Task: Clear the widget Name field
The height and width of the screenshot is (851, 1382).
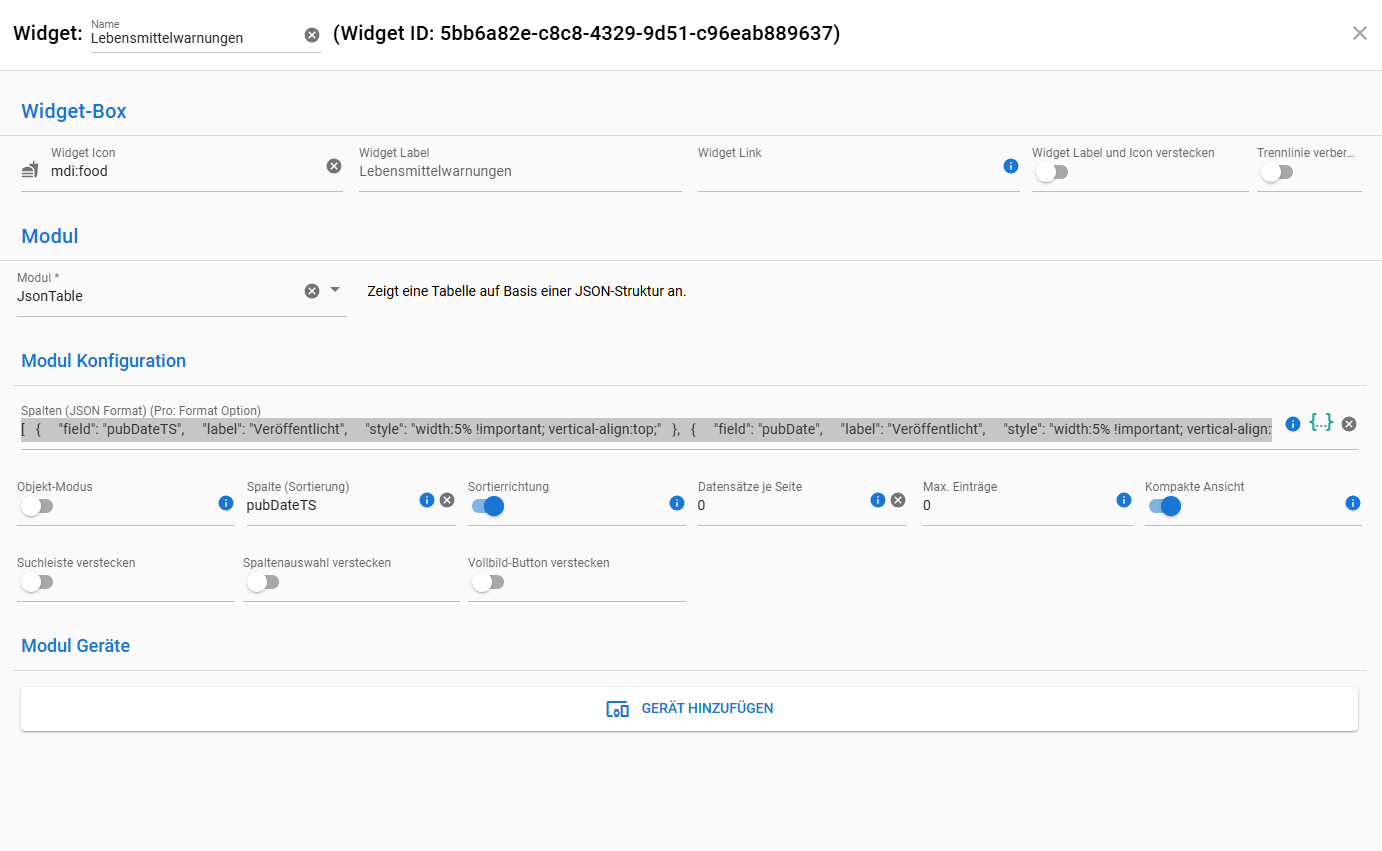Action: (x=312, y=35)
